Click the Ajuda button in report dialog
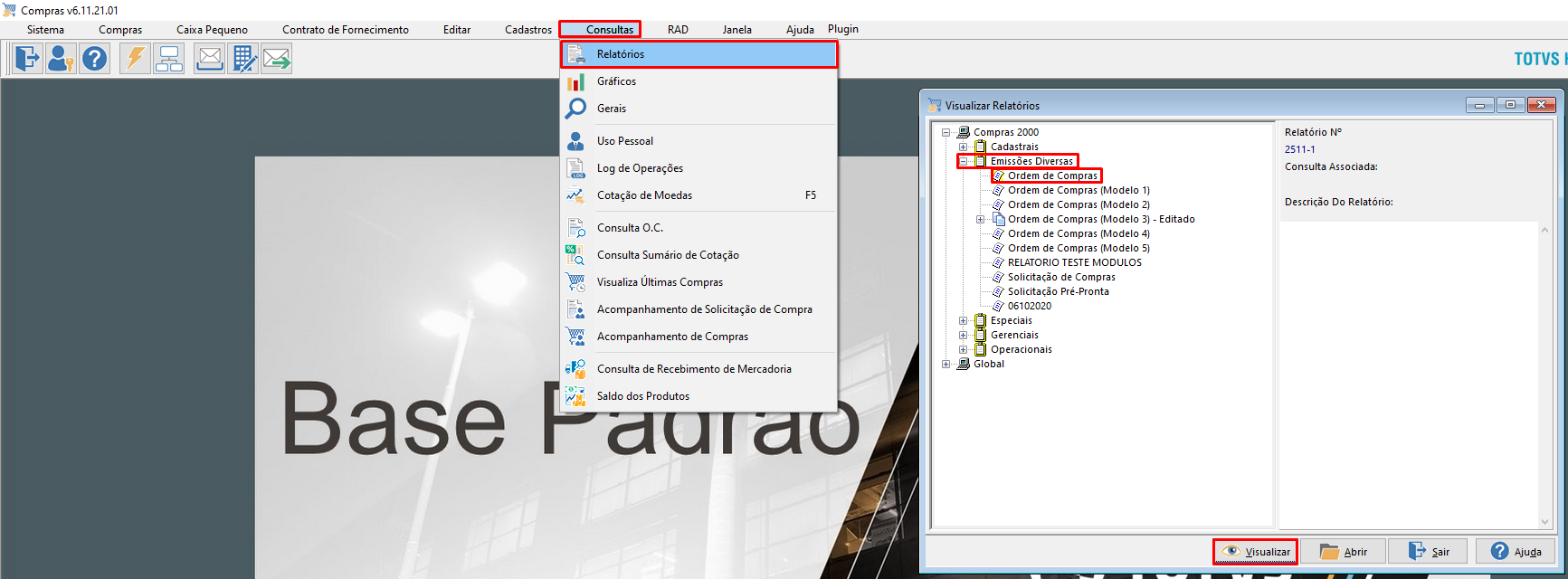1568x579 pixels. [x=1516, y=551]
